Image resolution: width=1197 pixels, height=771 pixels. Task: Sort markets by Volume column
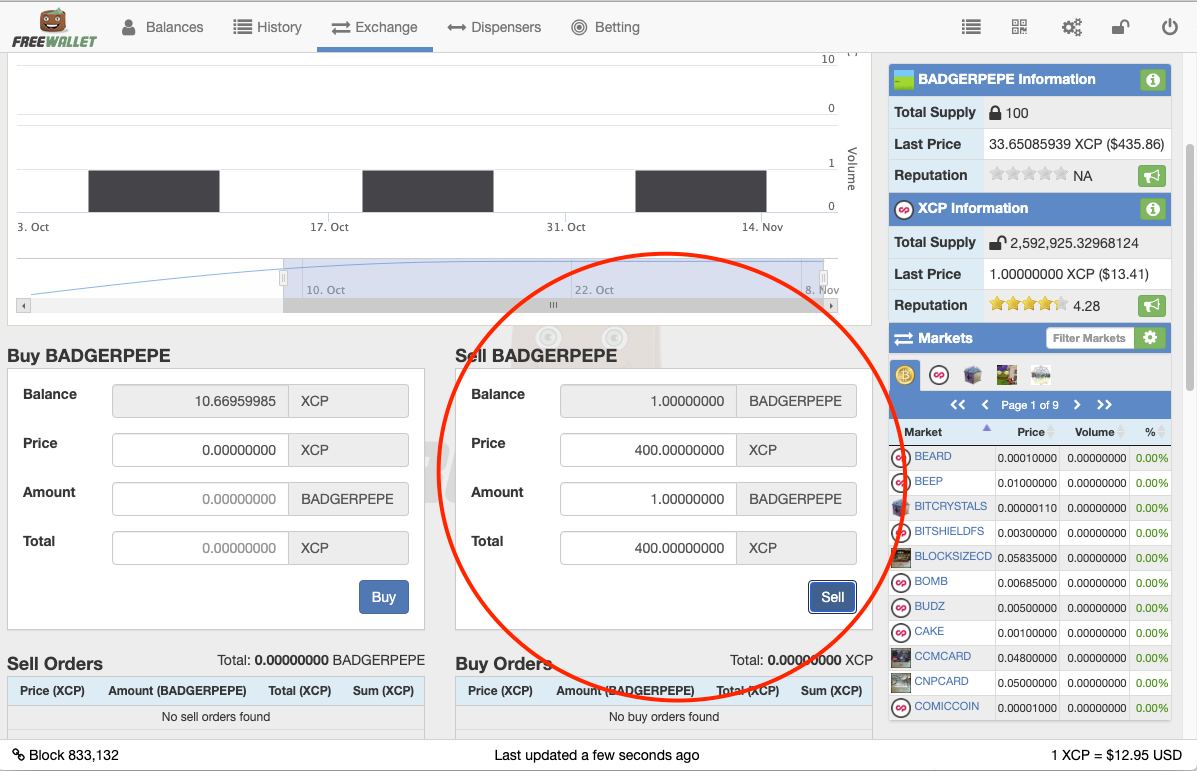pyautogui.click(x=1095, y=432)
